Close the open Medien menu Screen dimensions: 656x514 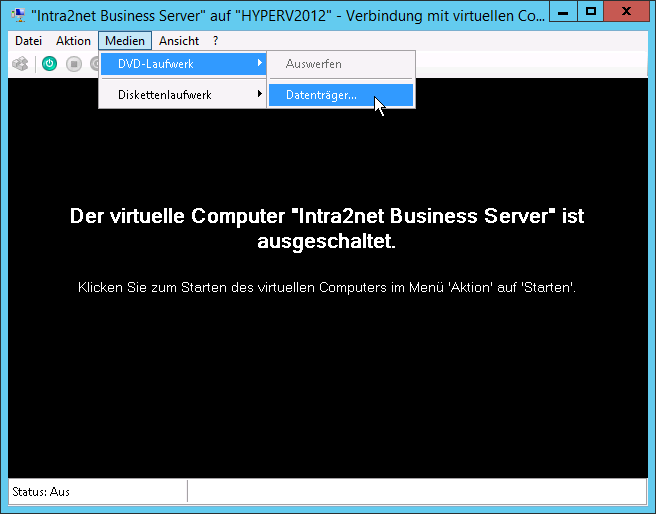[x=125, y=41]
